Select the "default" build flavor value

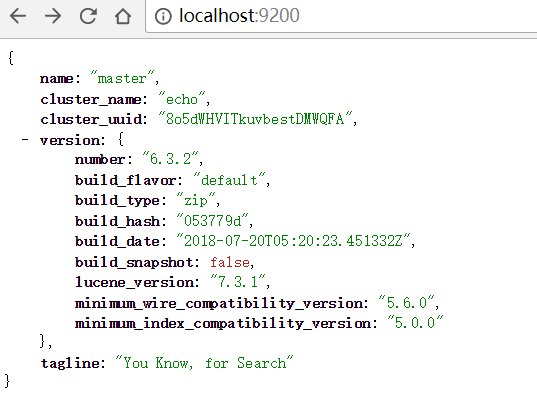pos(229,179)
